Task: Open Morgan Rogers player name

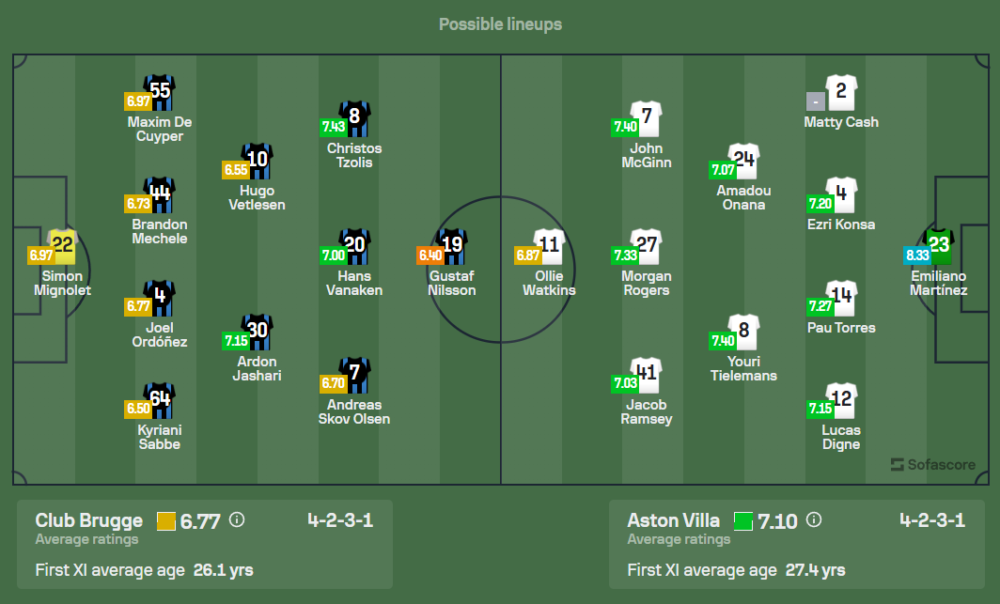Action: point(646,283)
